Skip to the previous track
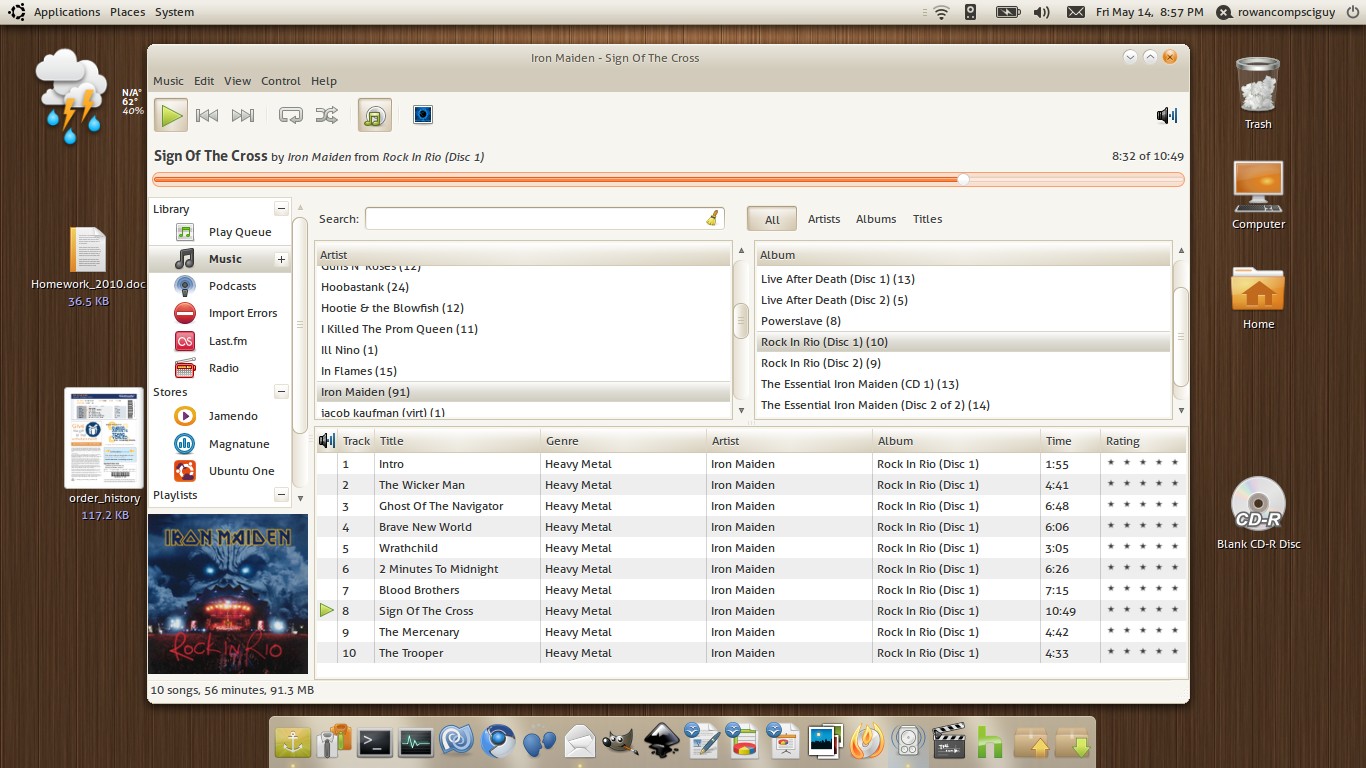 point(207,116)
